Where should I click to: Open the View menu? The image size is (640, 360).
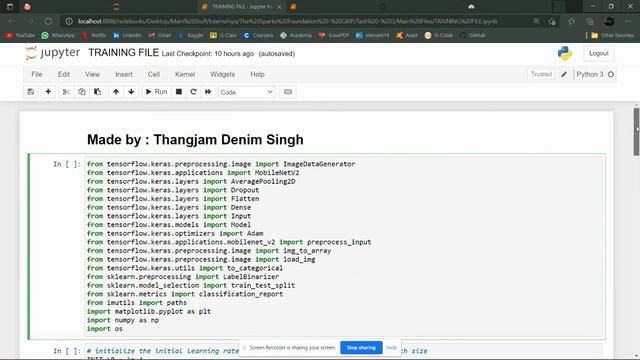pos(92,74)
